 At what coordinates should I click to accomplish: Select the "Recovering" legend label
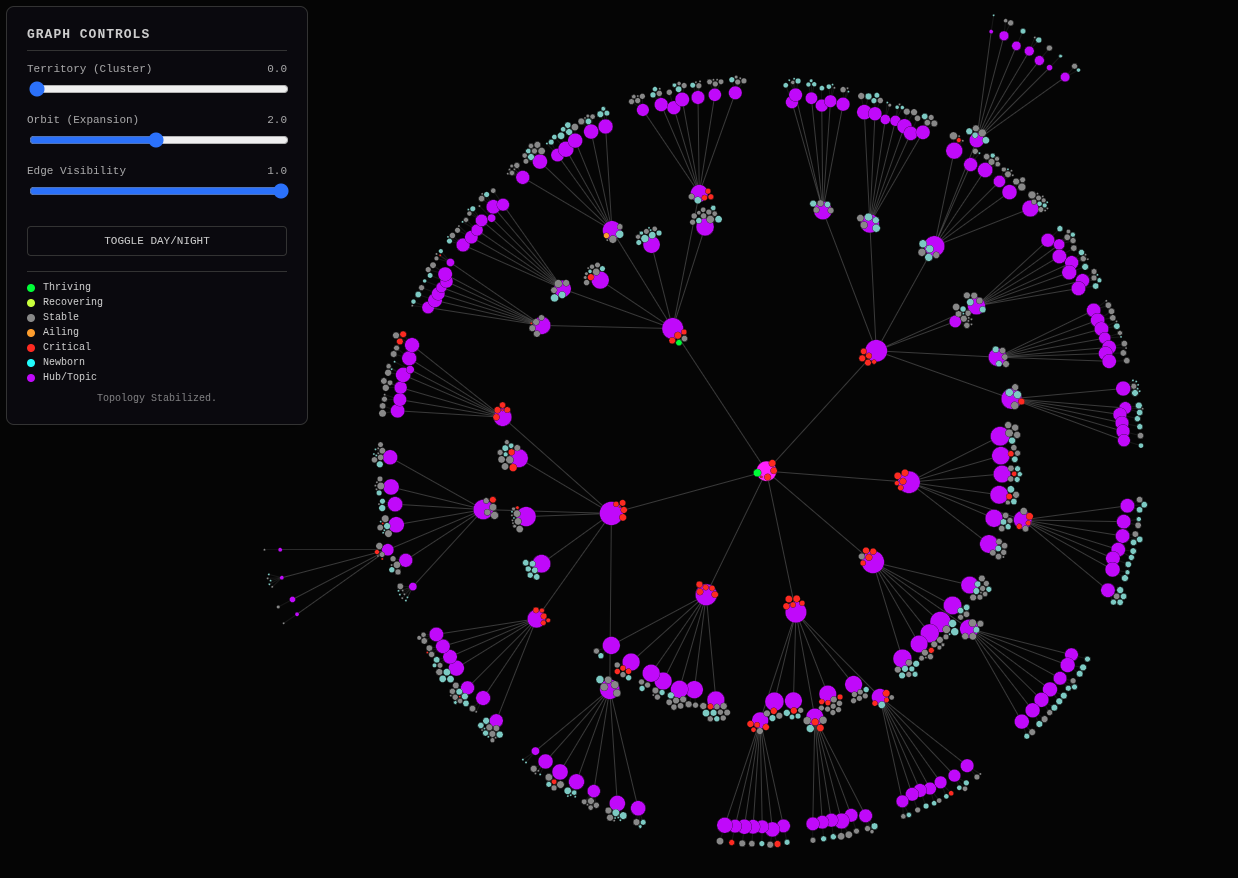tap(73, 303)
